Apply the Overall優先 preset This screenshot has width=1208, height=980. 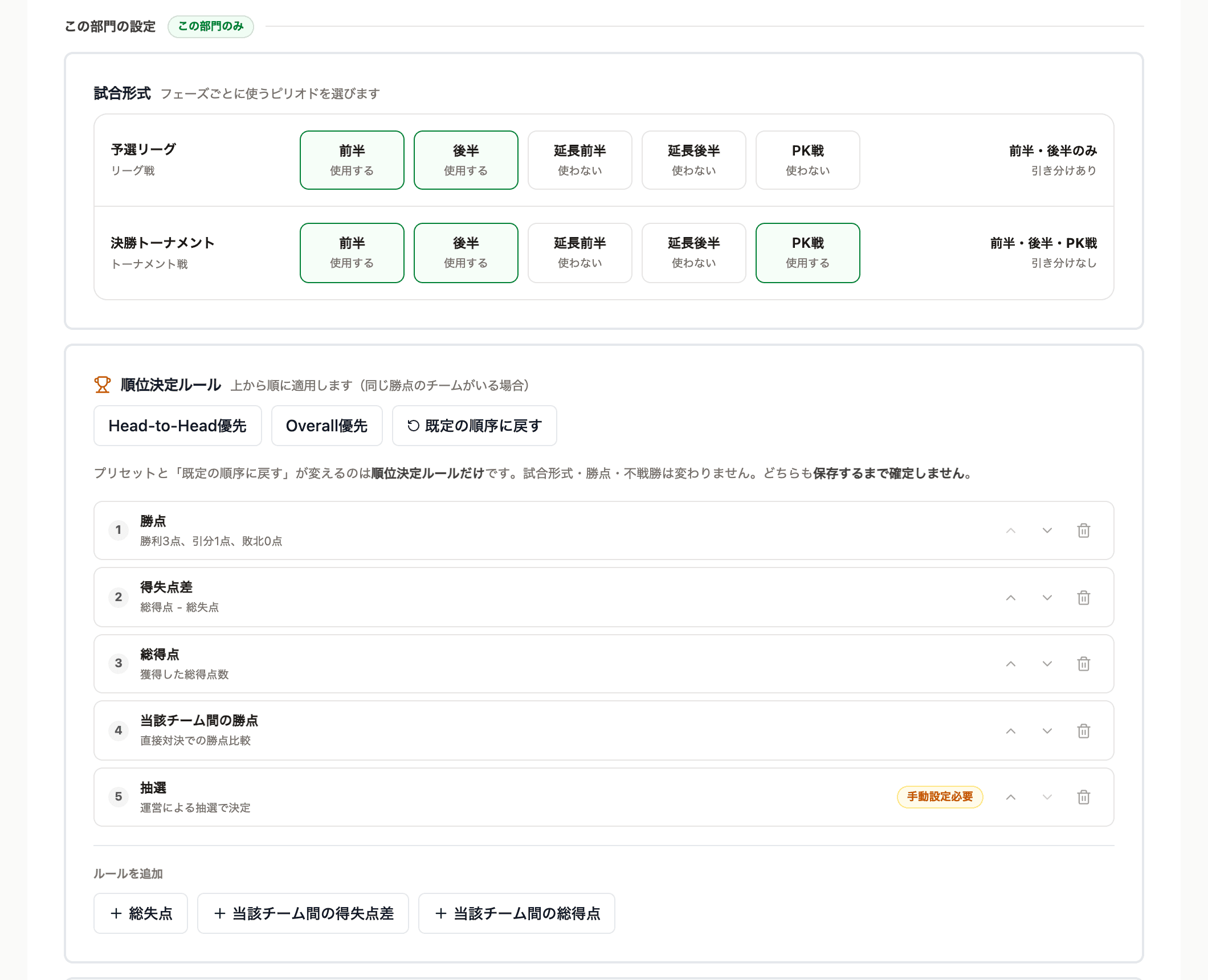point(327,426)
